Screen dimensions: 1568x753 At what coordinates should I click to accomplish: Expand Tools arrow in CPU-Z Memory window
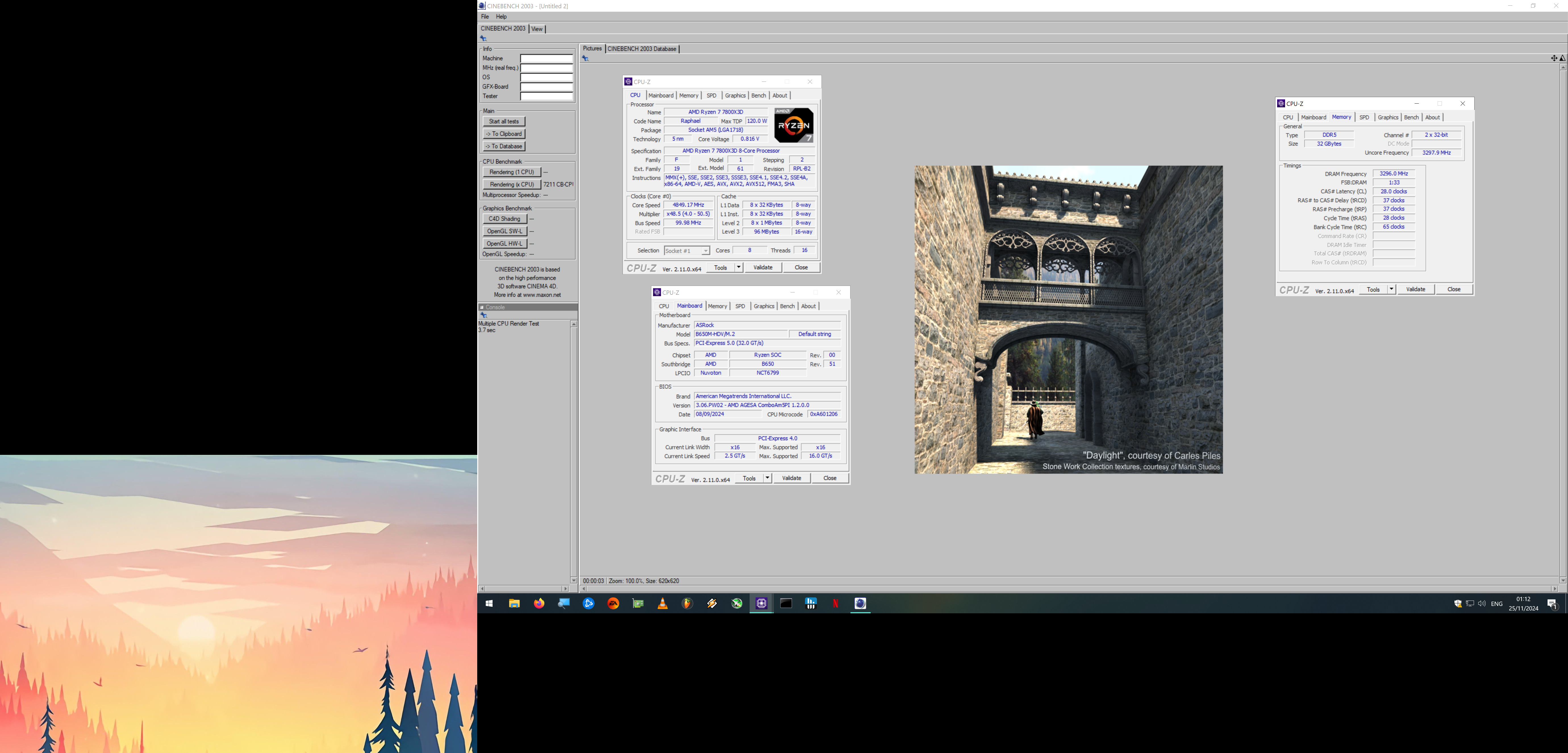tap(1392, 290)
